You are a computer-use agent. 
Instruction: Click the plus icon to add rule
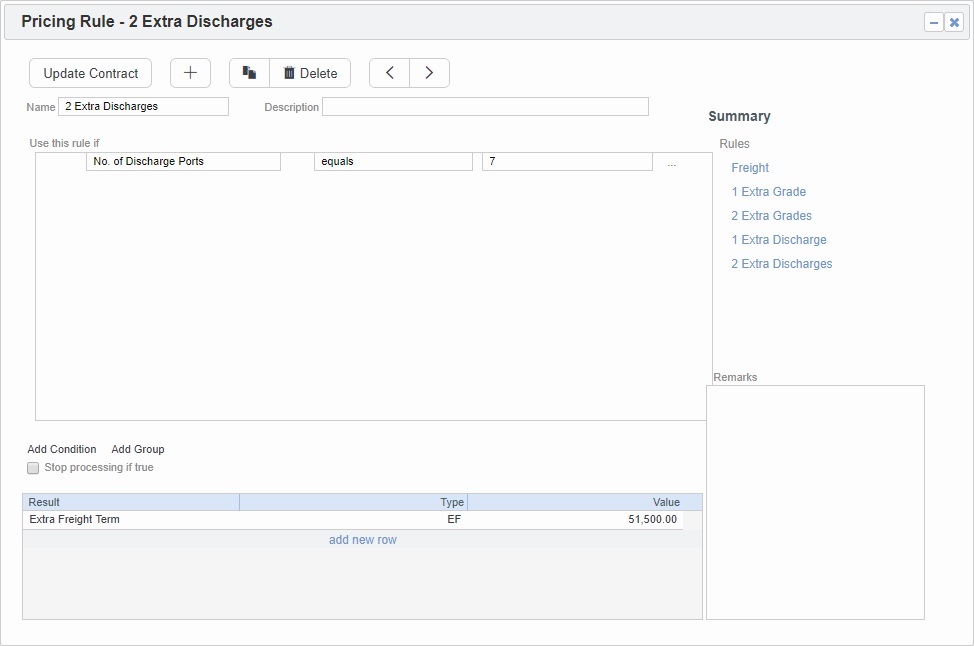[190, 73]
